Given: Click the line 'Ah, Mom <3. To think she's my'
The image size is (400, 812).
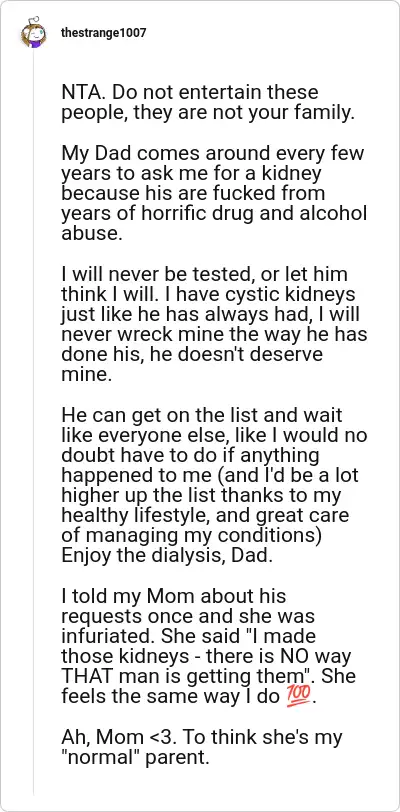Looking at the screenshot, I should point(202,737).
